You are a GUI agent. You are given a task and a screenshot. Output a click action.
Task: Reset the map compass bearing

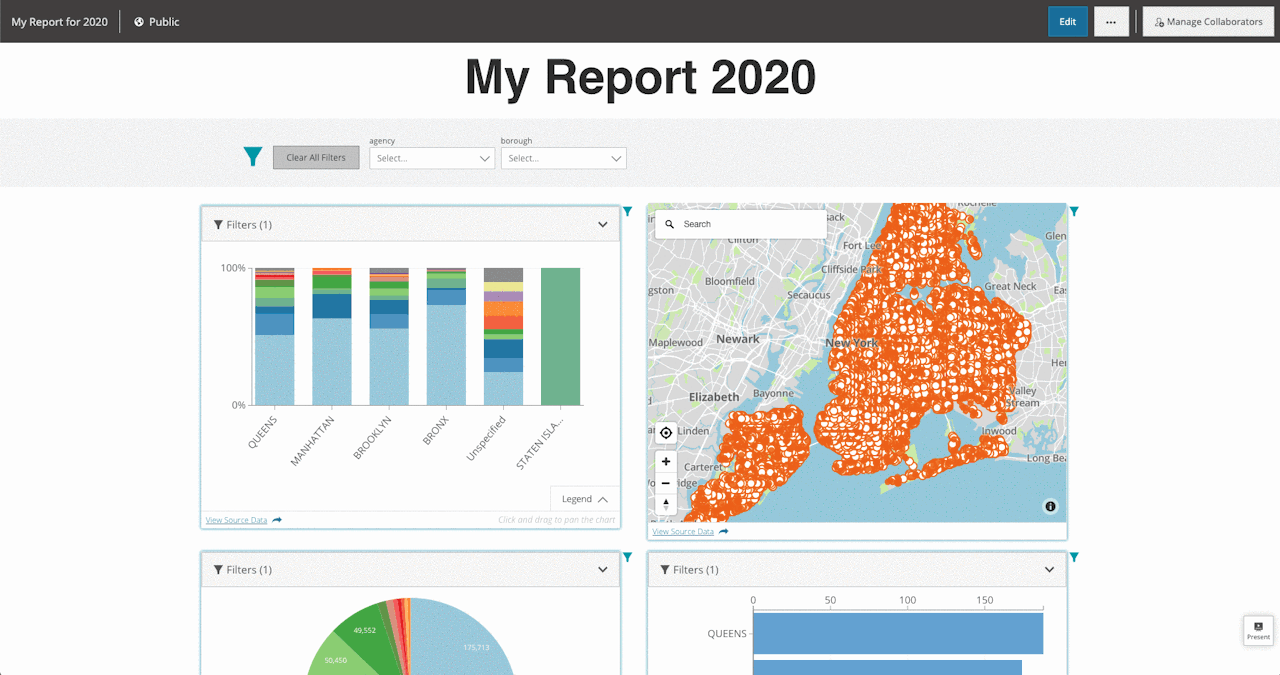[x=666, y=504]
